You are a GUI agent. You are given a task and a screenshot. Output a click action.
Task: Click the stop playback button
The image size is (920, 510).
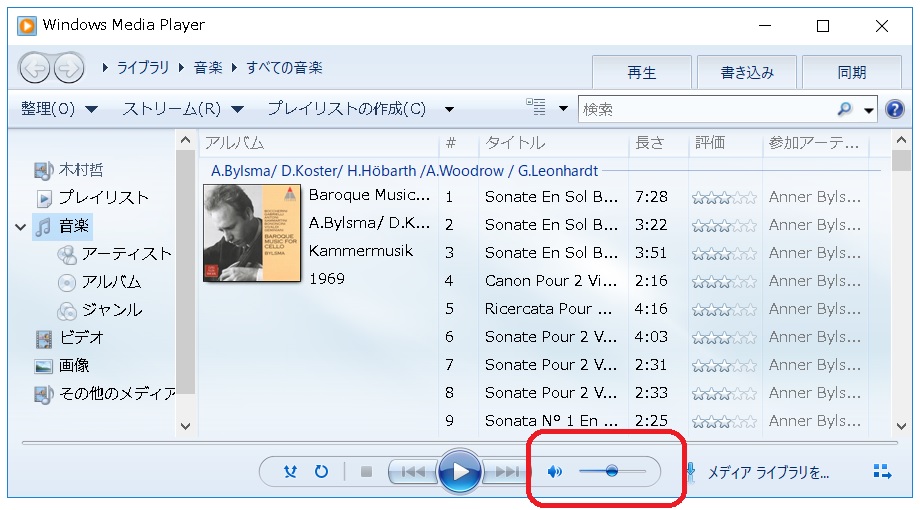point(366,471)
